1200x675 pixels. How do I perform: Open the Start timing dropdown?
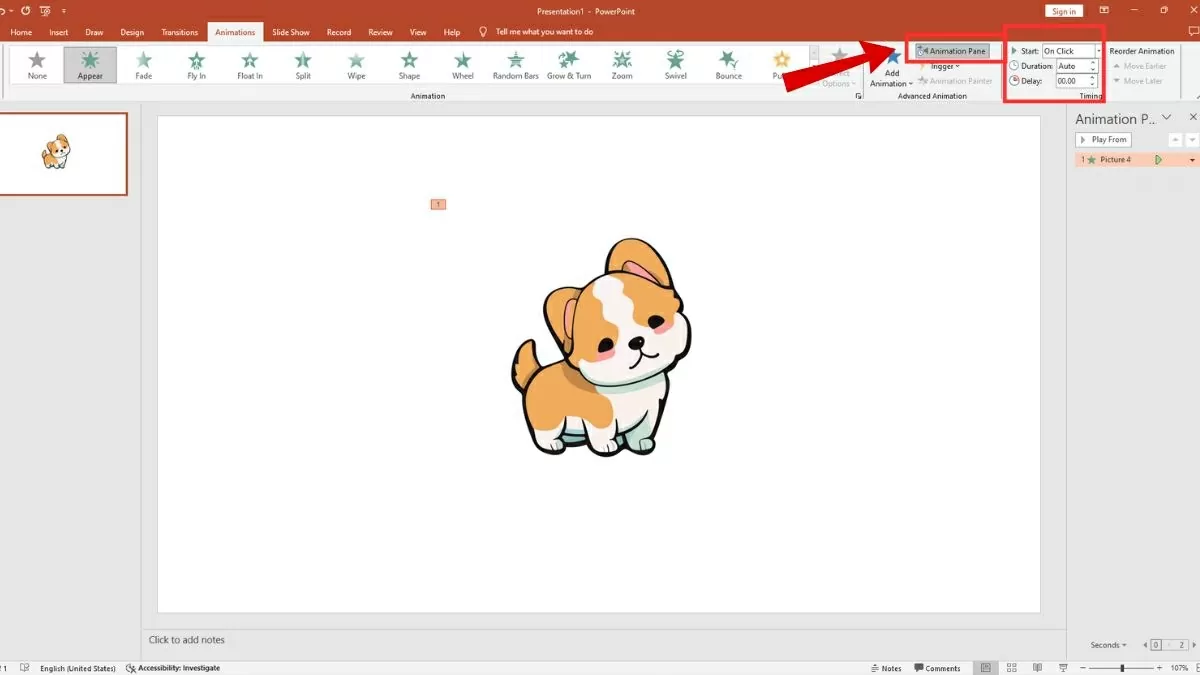[x=1098, y=51]
